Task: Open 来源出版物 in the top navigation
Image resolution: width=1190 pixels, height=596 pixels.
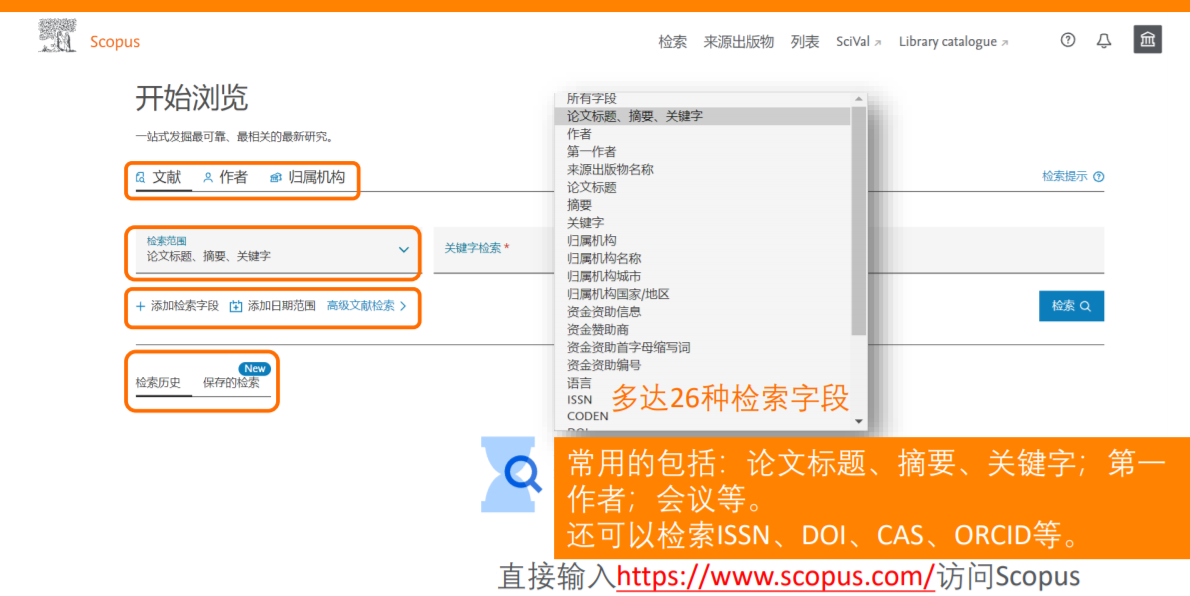Action: coord(738,43)
